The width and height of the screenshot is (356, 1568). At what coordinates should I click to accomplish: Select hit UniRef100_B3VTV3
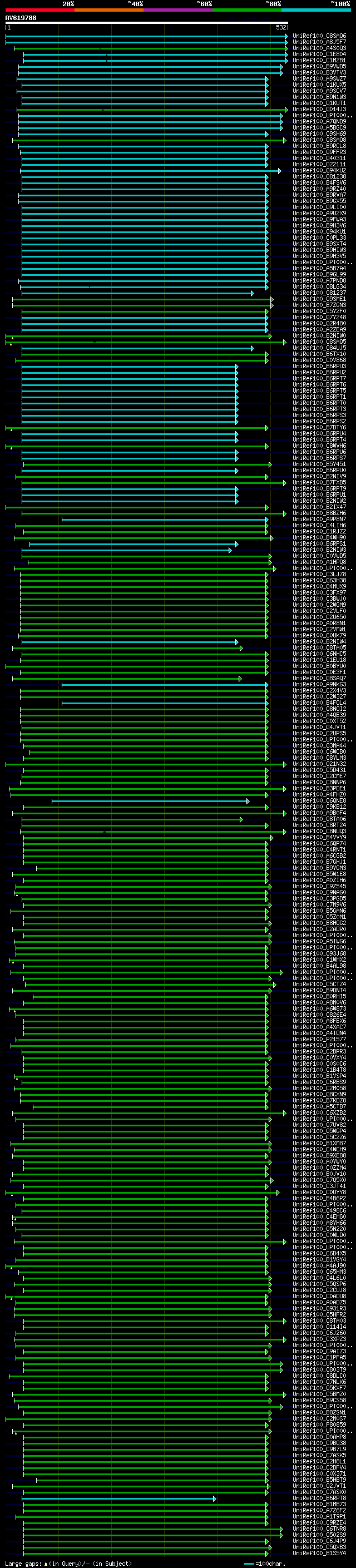coord(319,72)
